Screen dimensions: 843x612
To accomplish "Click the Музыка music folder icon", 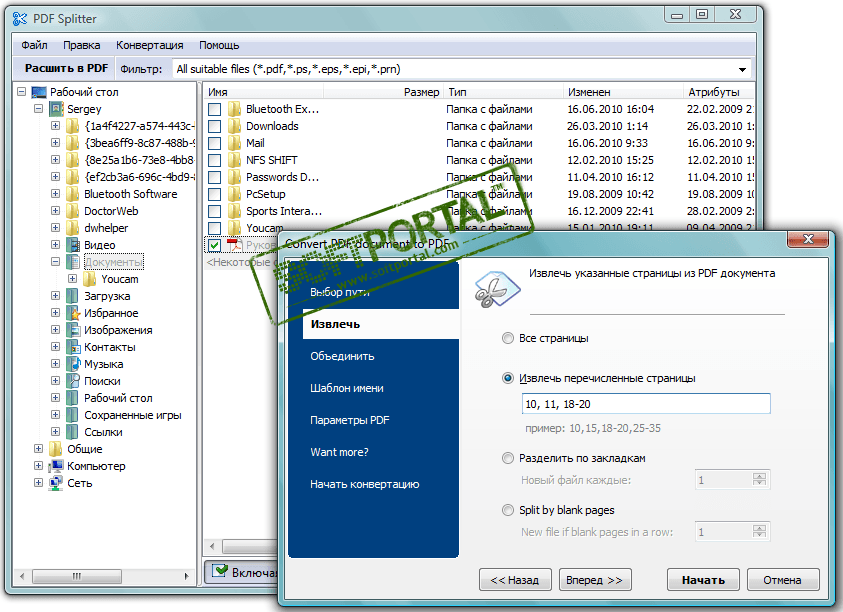I will 73,364.
